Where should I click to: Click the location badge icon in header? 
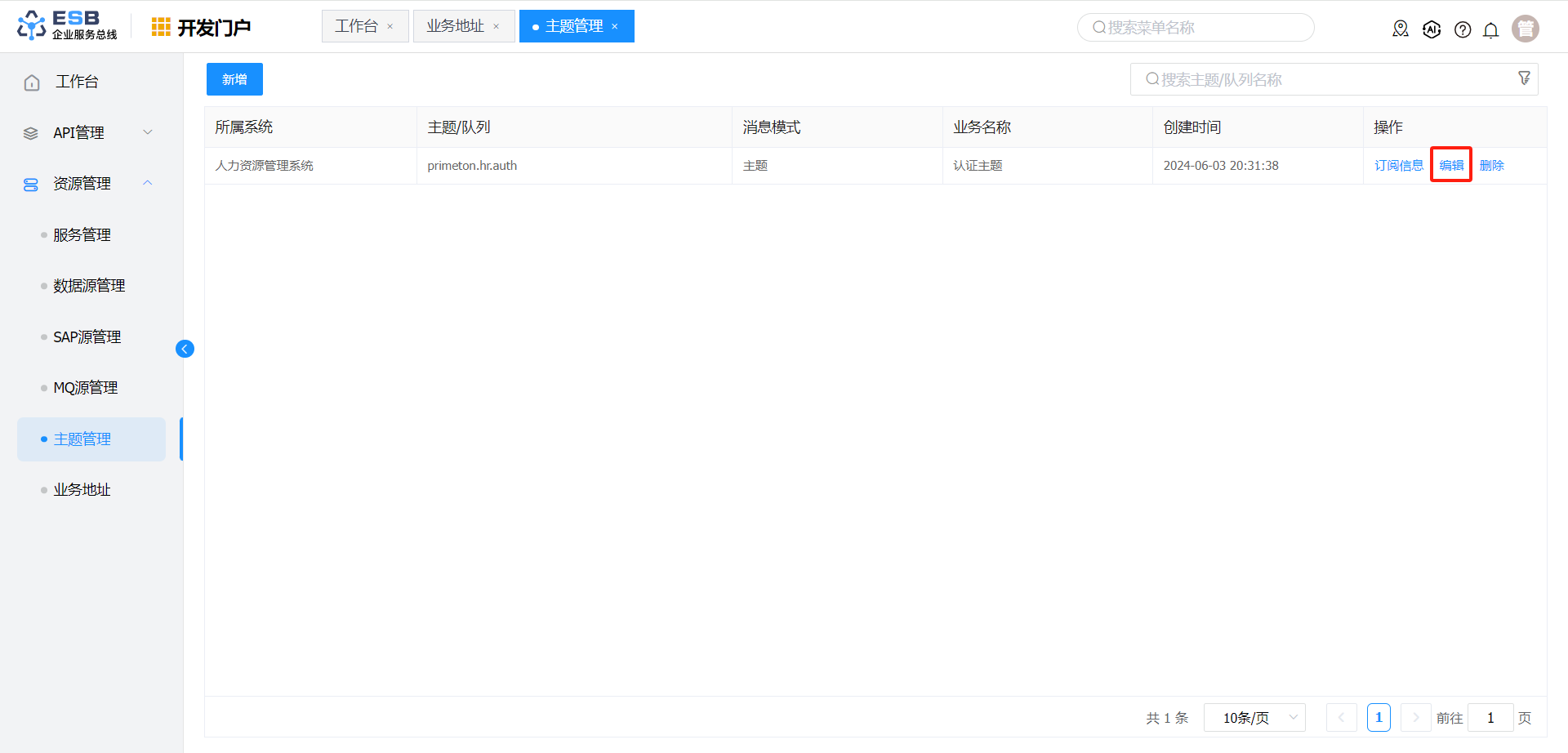tap(1400, 29)
